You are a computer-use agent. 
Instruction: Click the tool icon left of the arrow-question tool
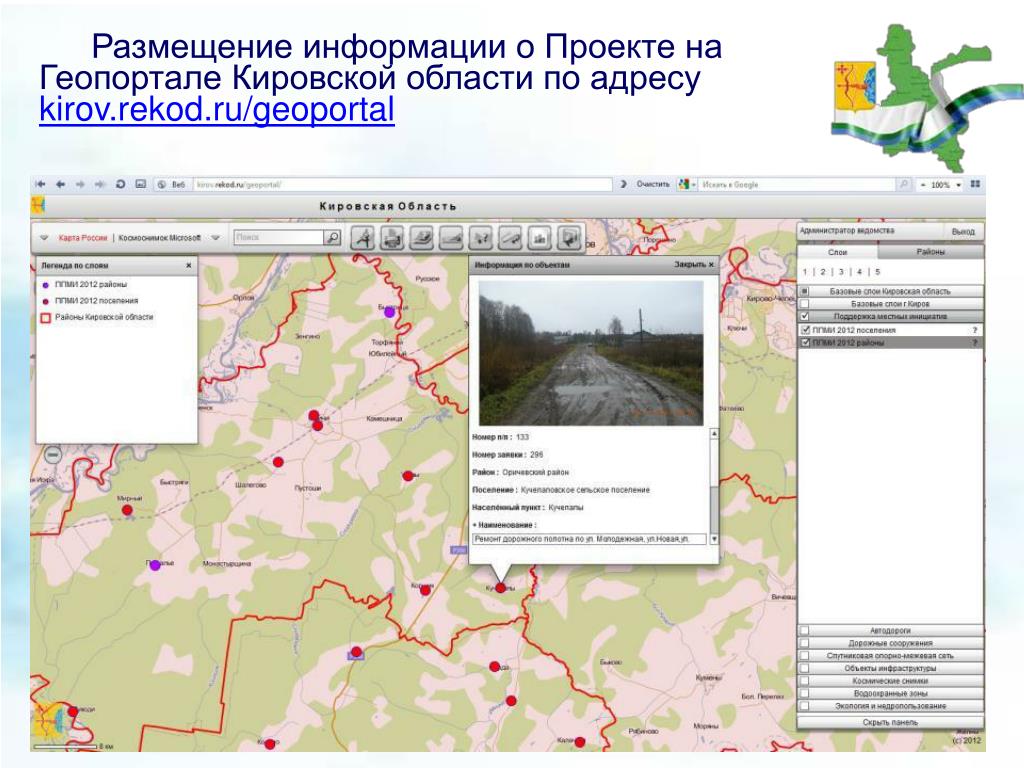pos(451,238)
